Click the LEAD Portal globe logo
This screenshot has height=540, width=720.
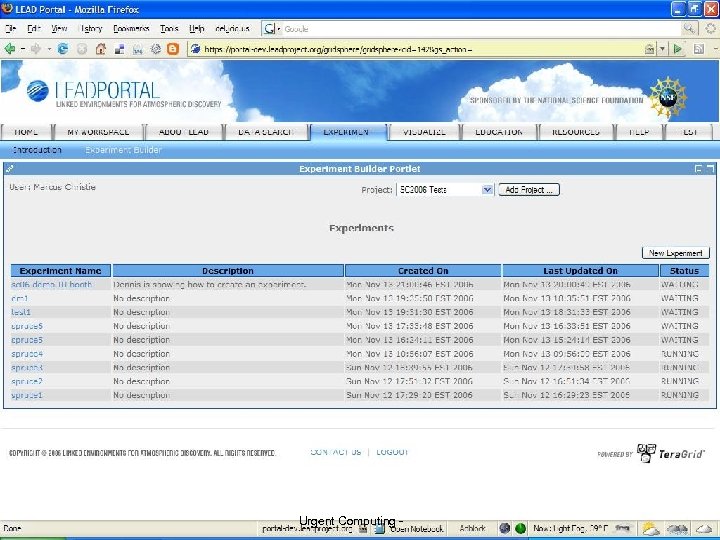(38, 90)
